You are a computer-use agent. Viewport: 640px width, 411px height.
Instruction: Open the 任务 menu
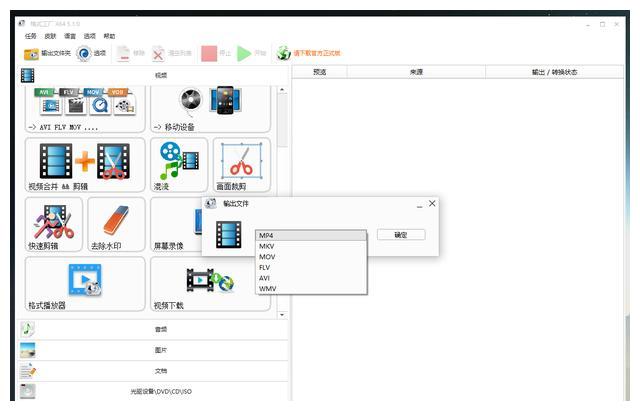[x=31, y=36]
